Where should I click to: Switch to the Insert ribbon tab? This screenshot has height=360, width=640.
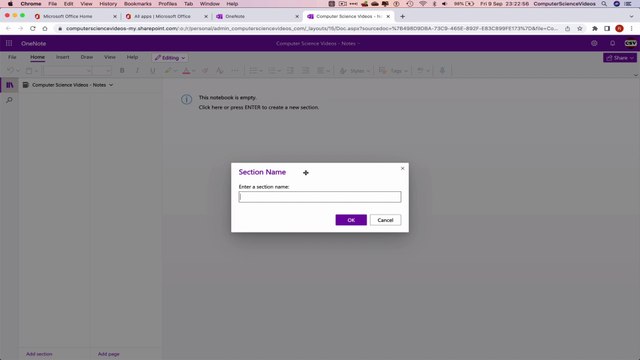point(62,57)
